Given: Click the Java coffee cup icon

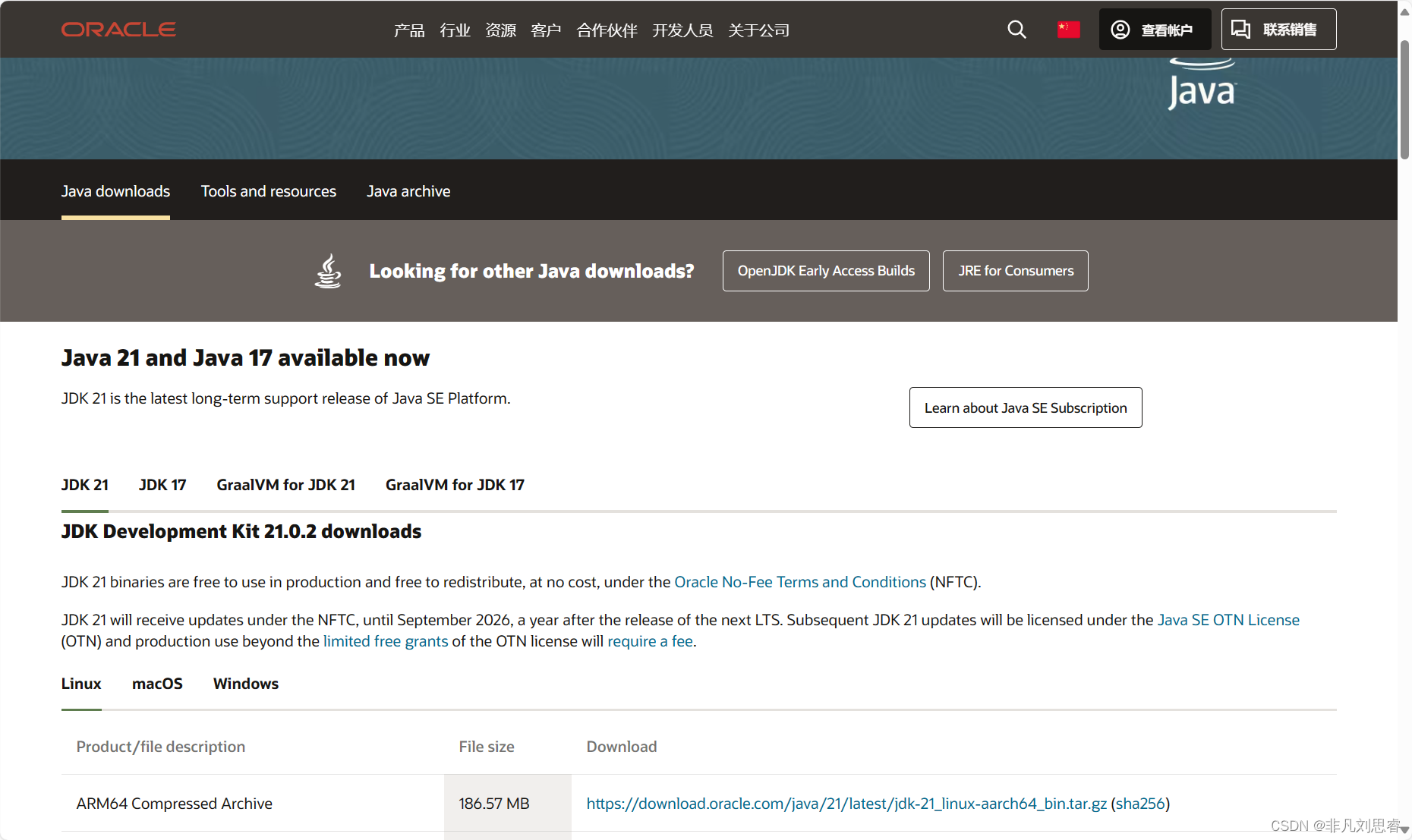Looking at the screenshot, I should tap(328, 271).
